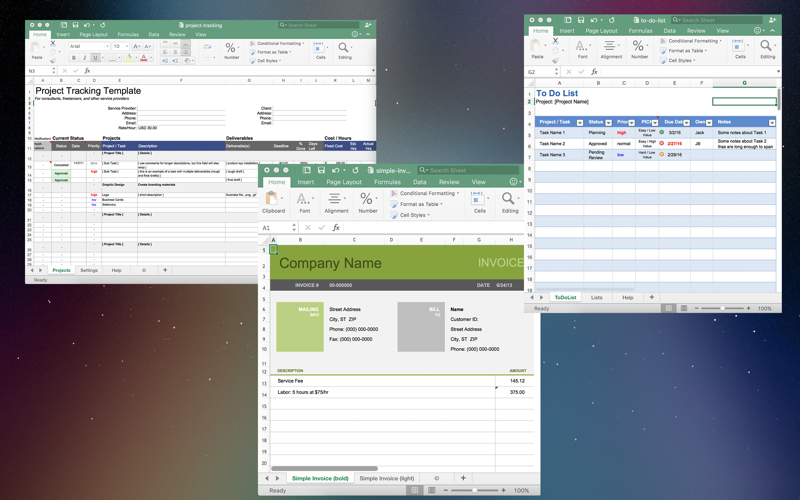Click the red font color button in project-tracking

pos(144,58)
